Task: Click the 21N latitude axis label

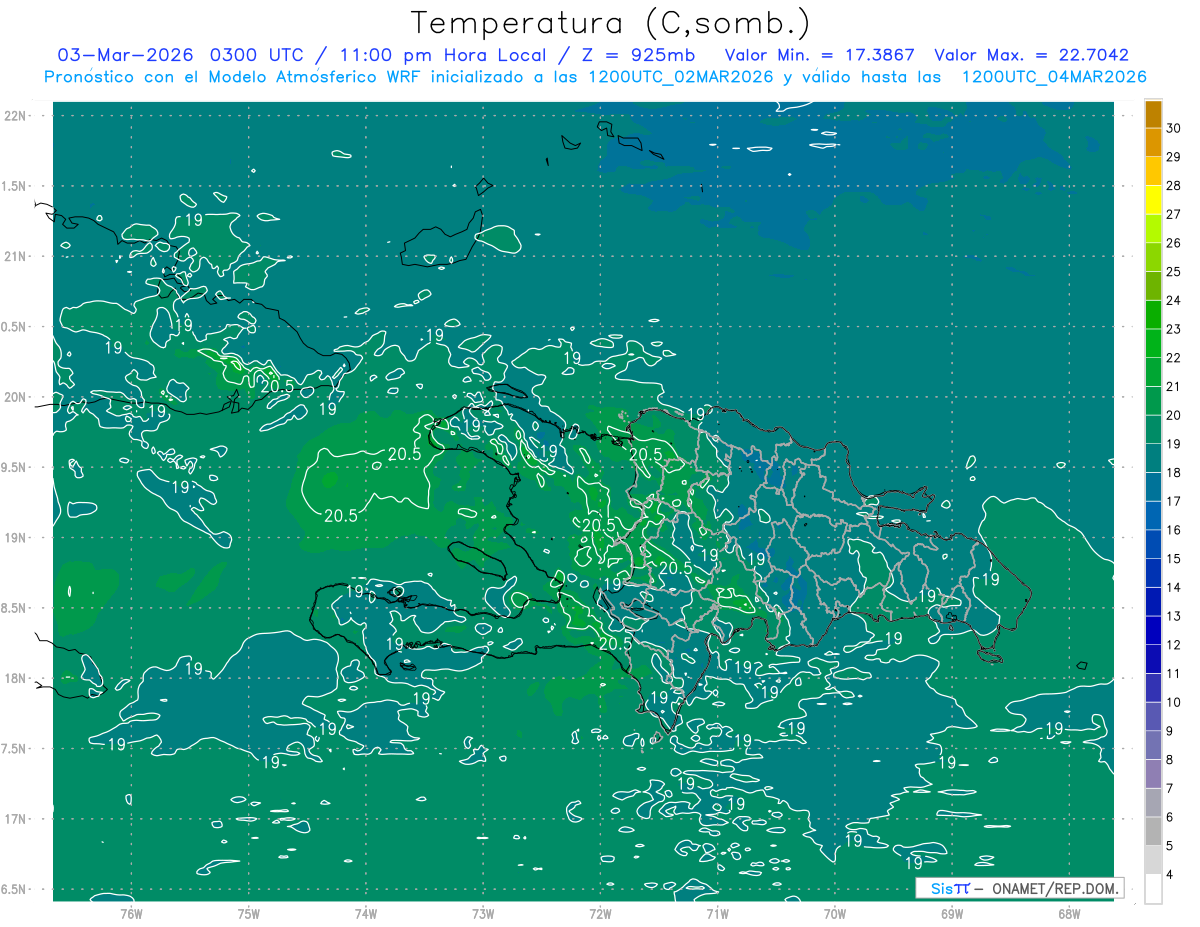Action: [x=17, y=256]
